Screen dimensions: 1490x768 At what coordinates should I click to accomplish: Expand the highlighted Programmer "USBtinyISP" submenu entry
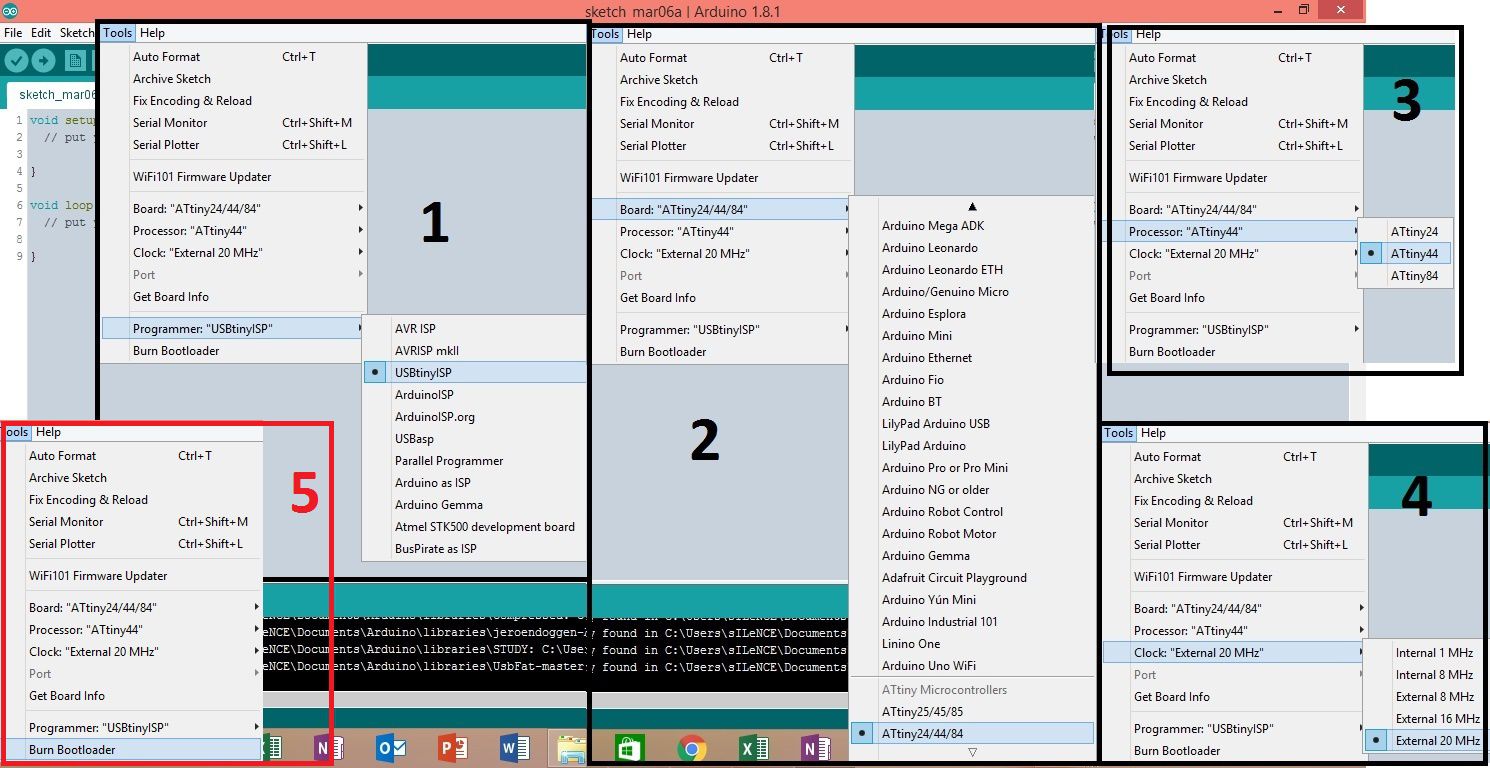(234, 329)
